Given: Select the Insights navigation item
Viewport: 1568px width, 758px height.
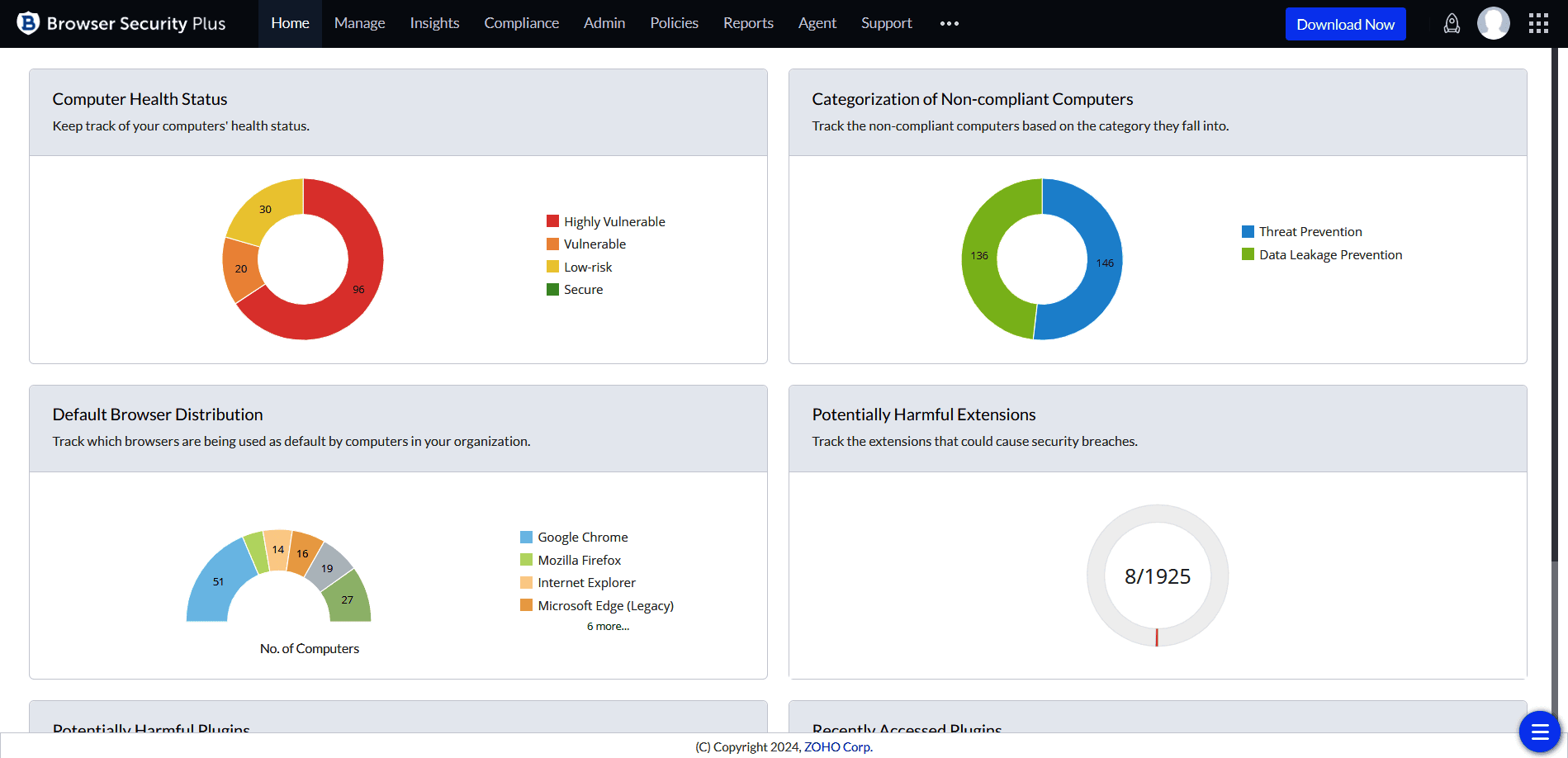Looking at the screenshot, I should click(x=434, y=24).
